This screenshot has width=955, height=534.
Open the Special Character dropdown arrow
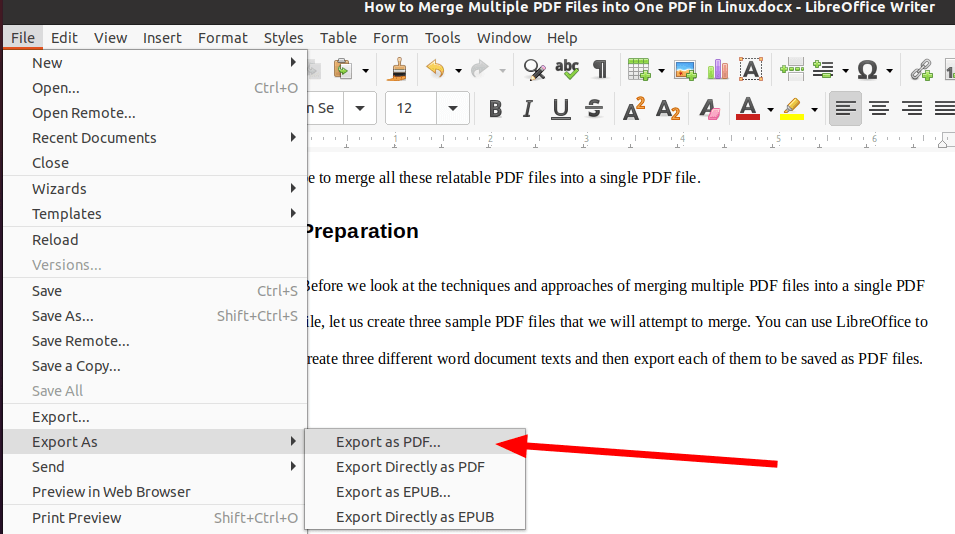[889, 71]
